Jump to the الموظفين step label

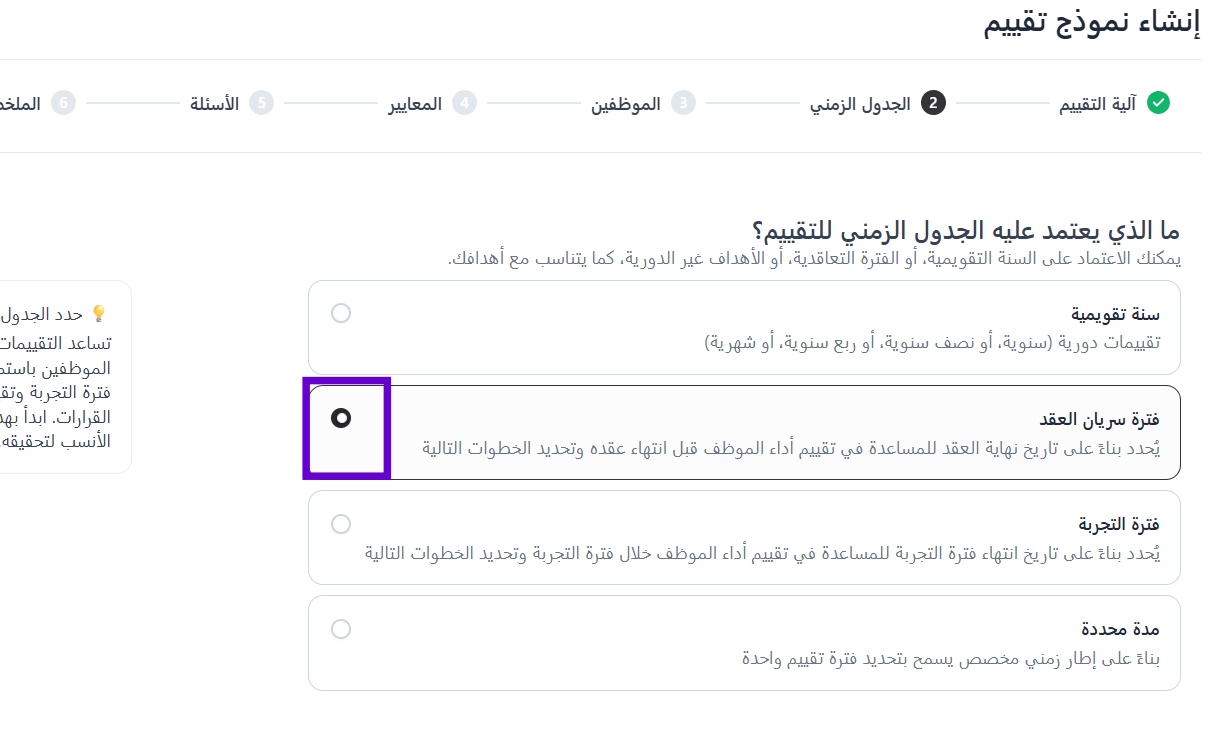[626, 104]
